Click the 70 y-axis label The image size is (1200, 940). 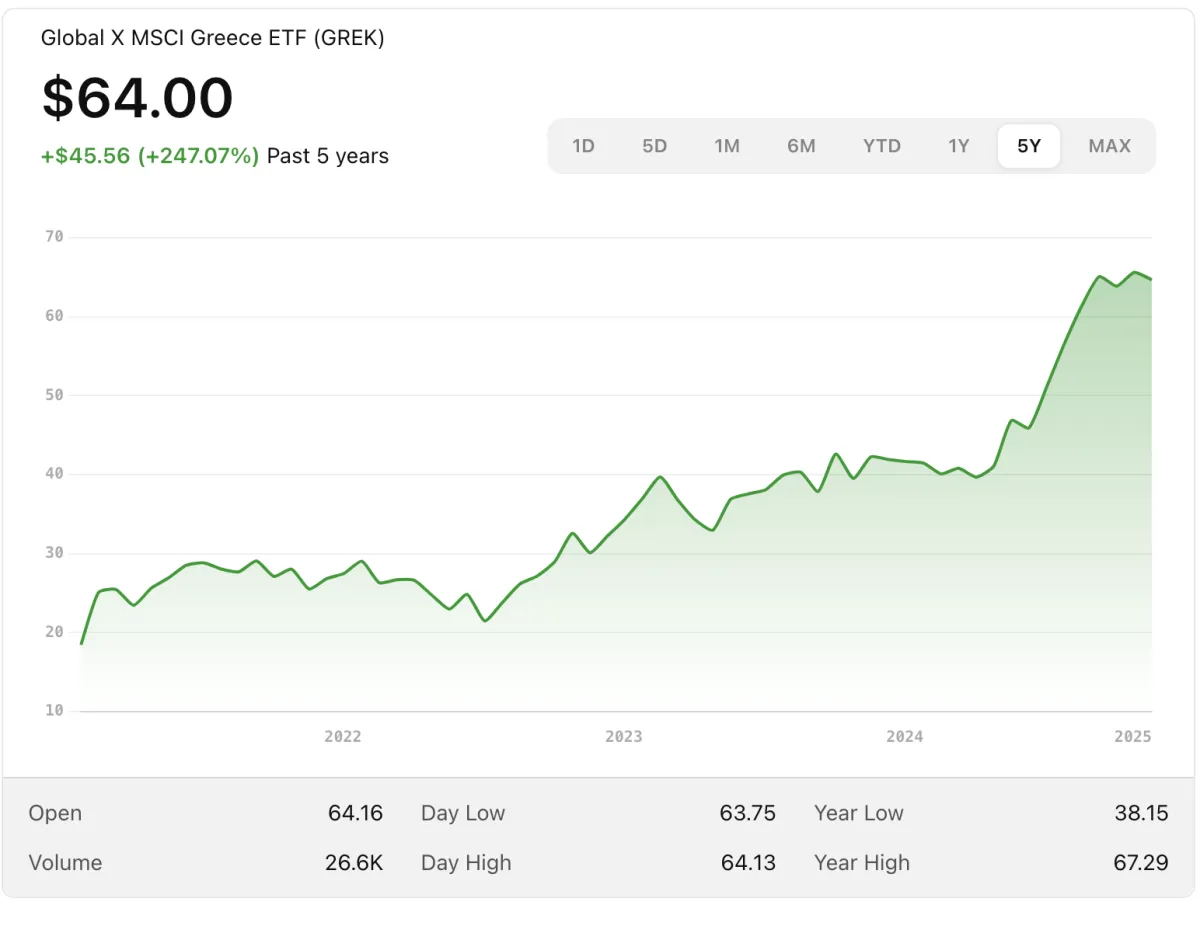(x=54, y=237)
